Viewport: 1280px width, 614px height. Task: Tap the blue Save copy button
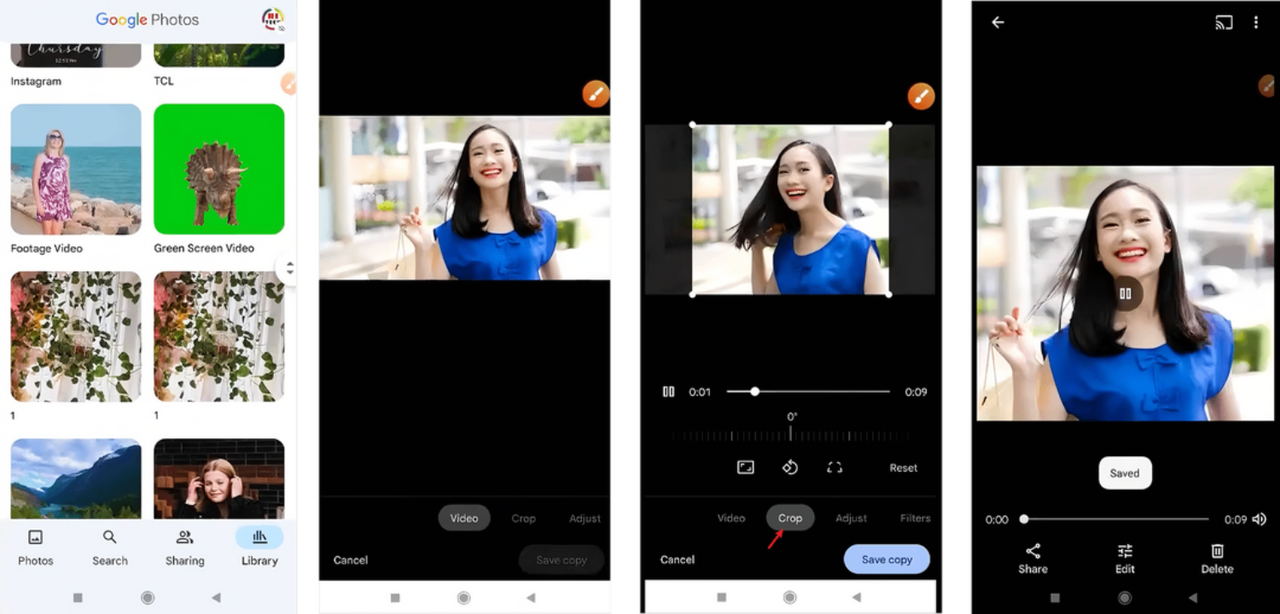pyautogui.click(x=887, y=559)
